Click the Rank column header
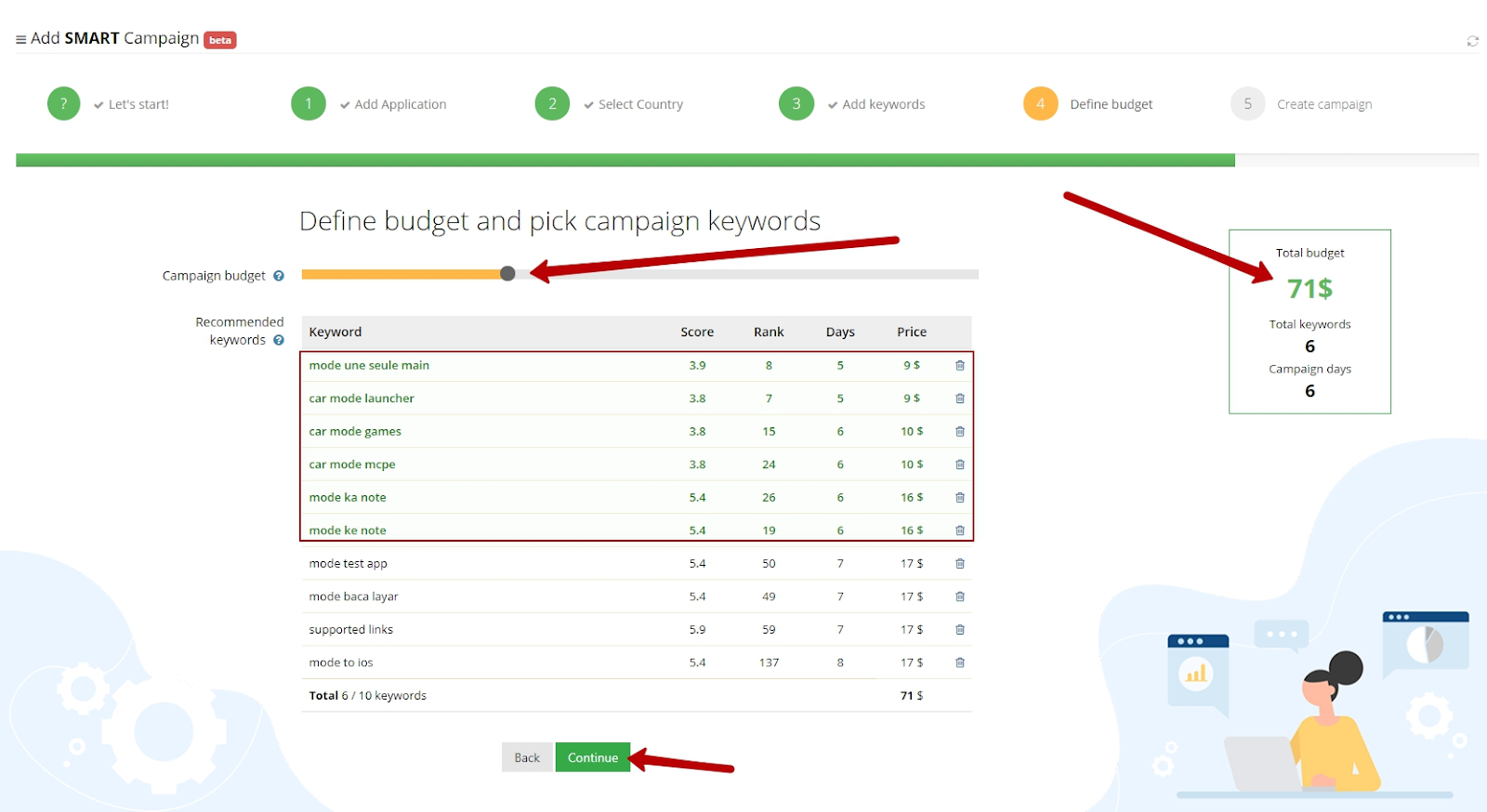The width and height of the screenshot is (1487, 812). pos(769,333)
